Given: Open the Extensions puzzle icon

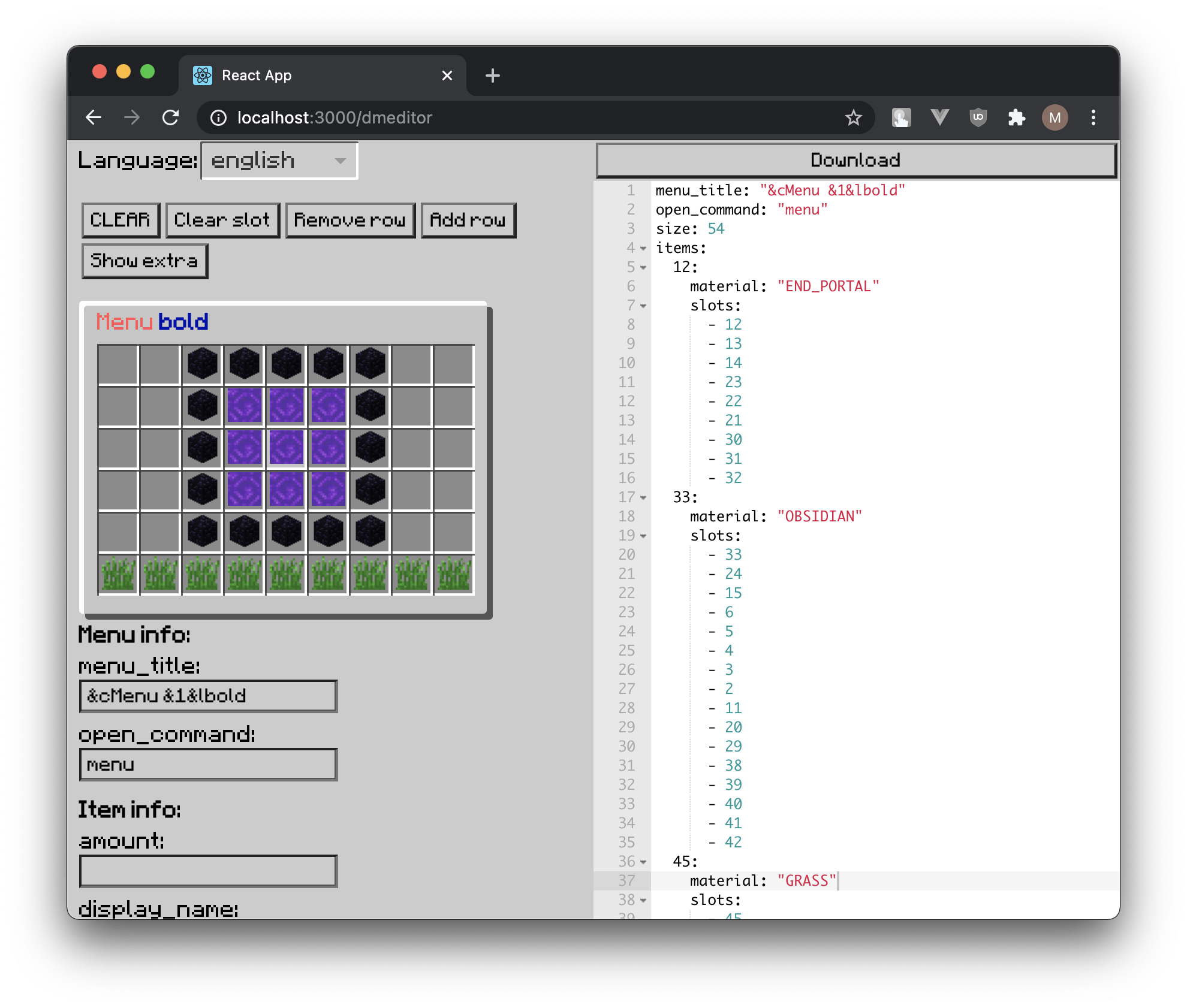Looking at the screenshot, I should click(x=1016, y=117).
